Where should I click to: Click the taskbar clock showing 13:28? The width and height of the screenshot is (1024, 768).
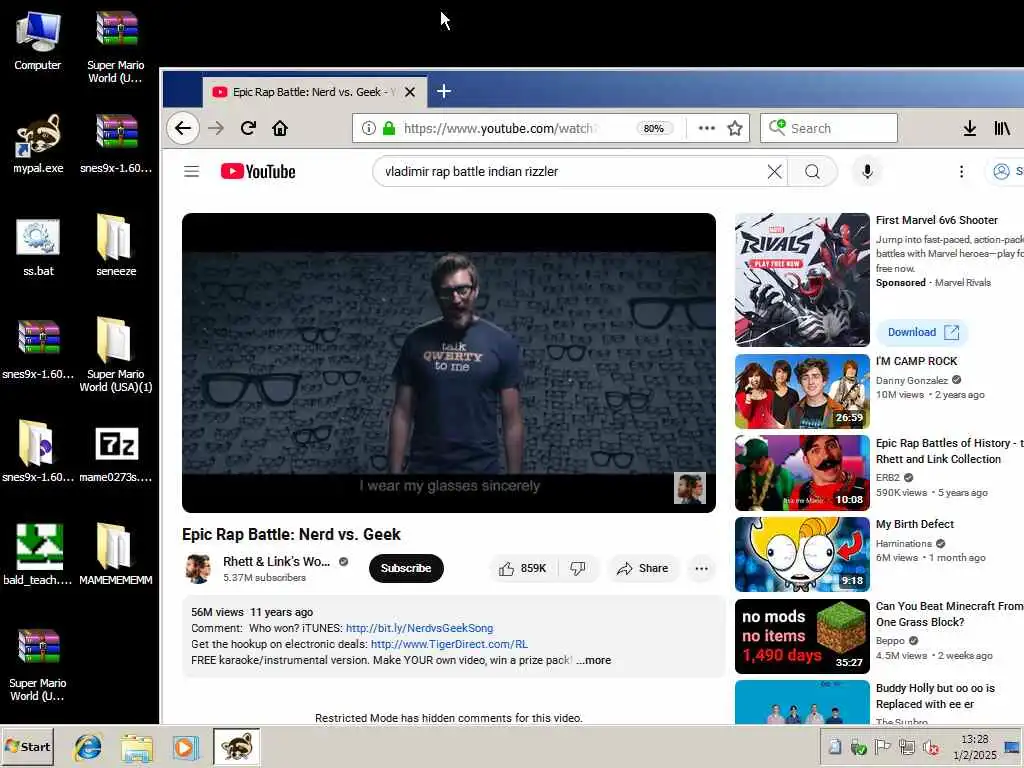(x=974, y=746)
